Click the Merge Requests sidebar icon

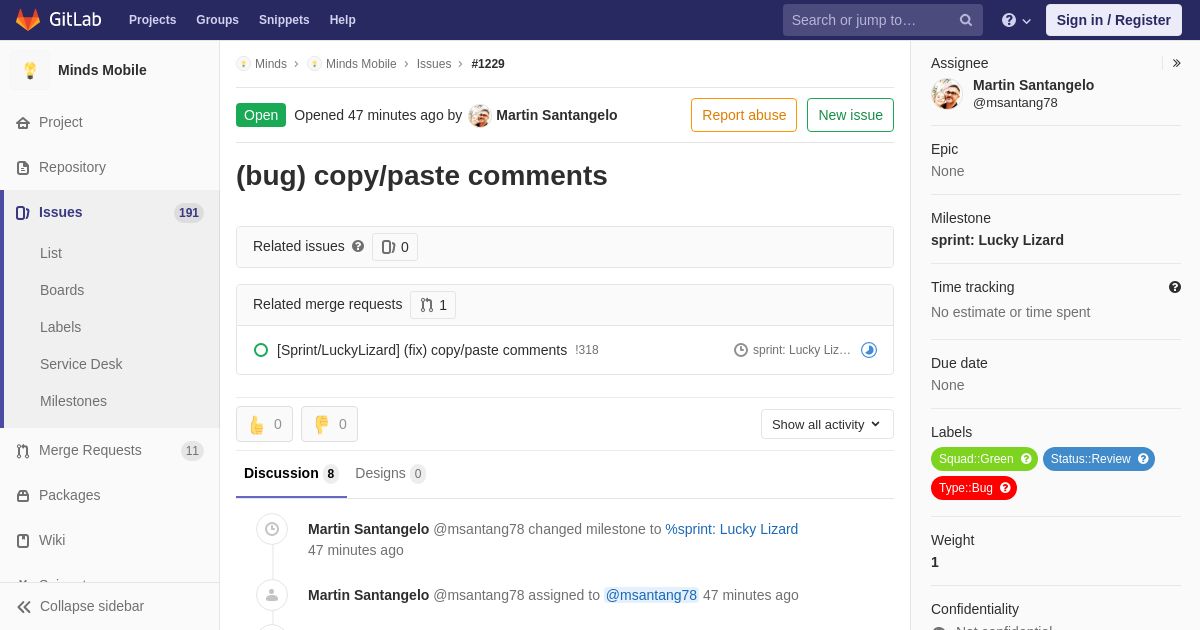click(x=23, y=450)
